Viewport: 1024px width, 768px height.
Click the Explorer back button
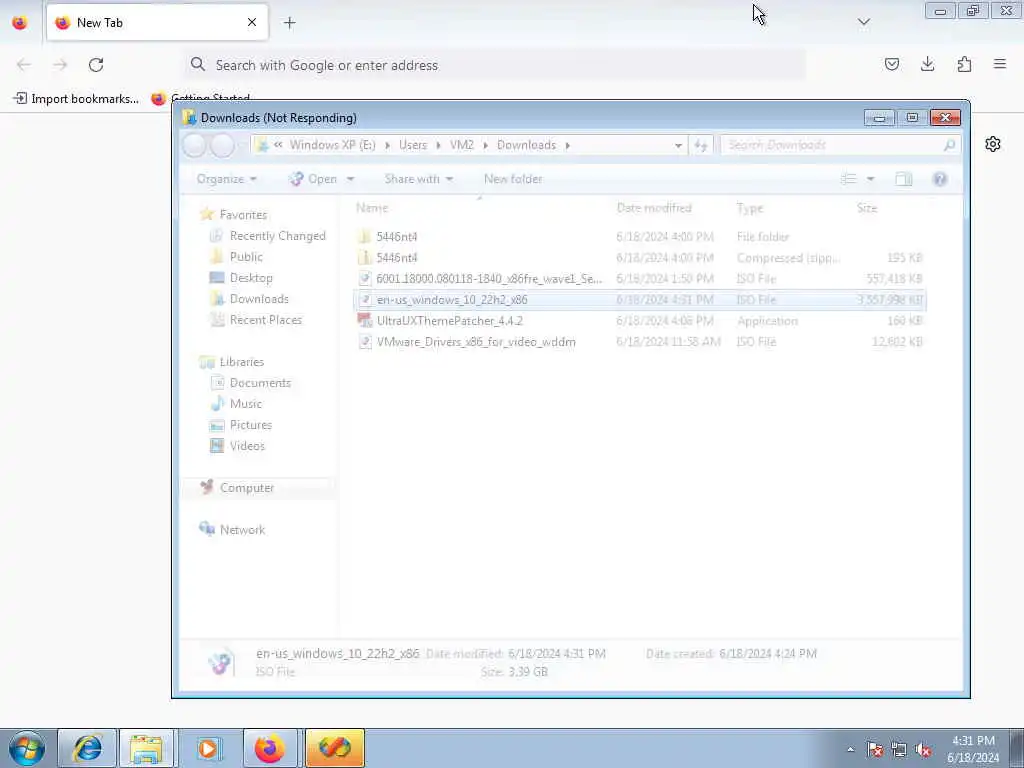click(x=194, y=145)
